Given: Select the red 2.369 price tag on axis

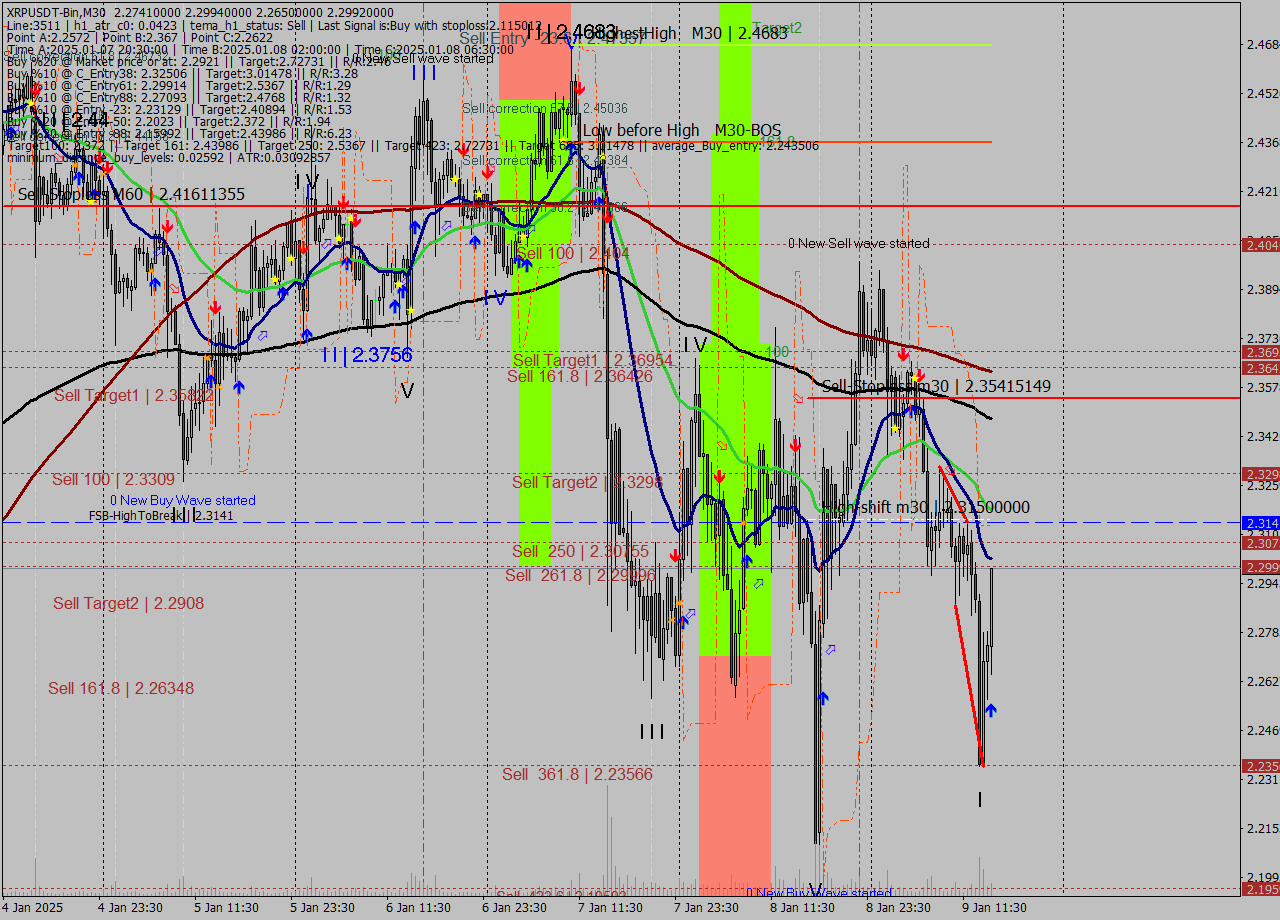Looking at the screenshot, I should [1260, 353].
